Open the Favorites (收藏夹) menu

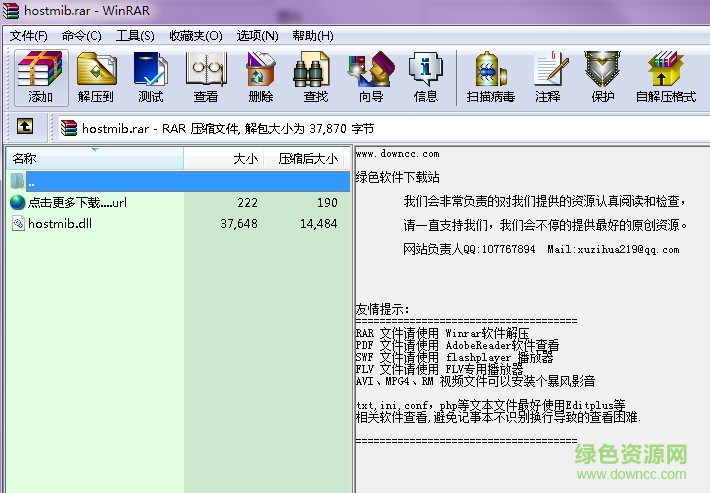[196, 35]
